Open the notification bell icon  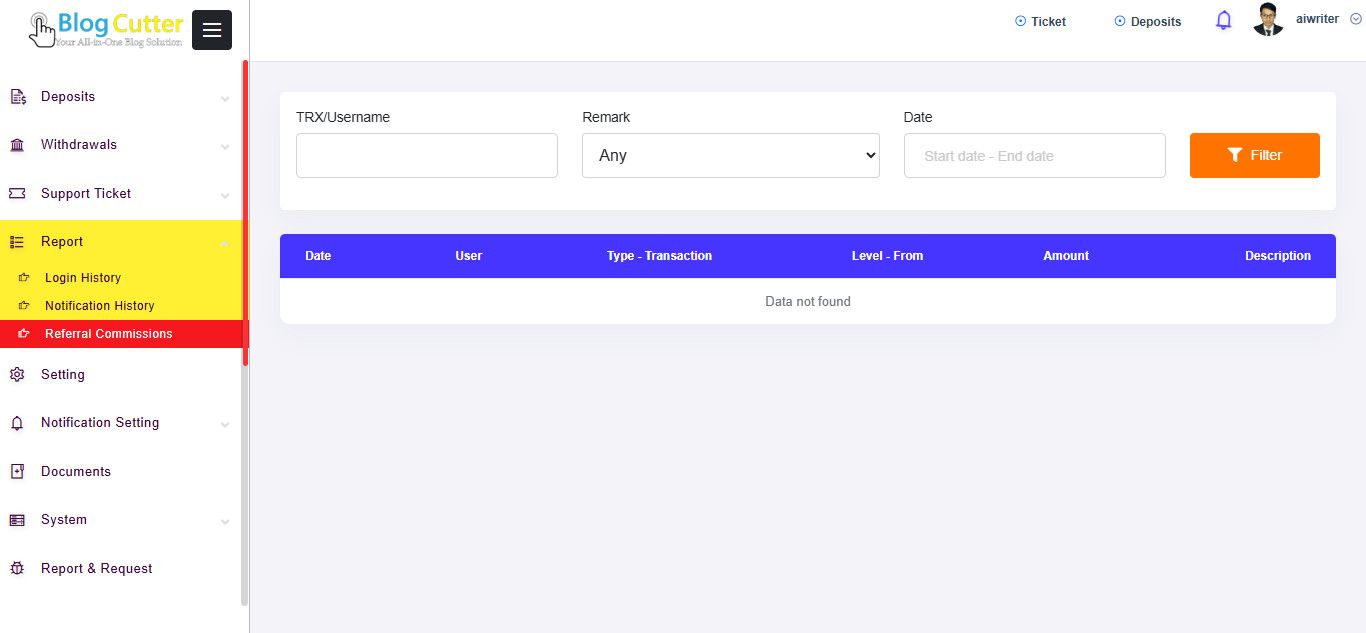(x=1223, y=21)
